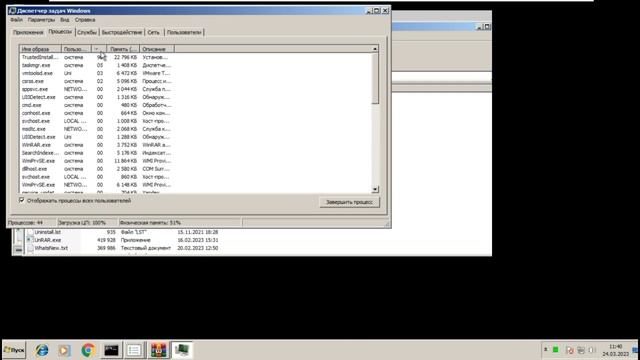Select the Процессы tab
Screen dimensions: 640x360
pyautogui.click(x=60, y=31)
